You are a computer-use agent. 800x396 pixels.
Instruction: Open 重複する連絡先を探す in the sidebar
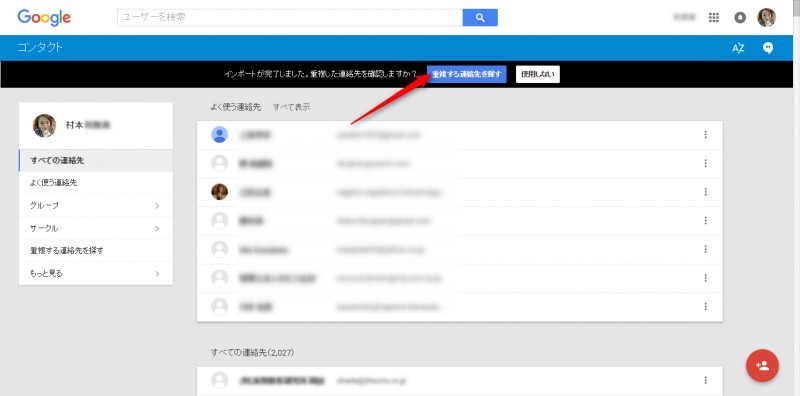click(x=96, y=251)
